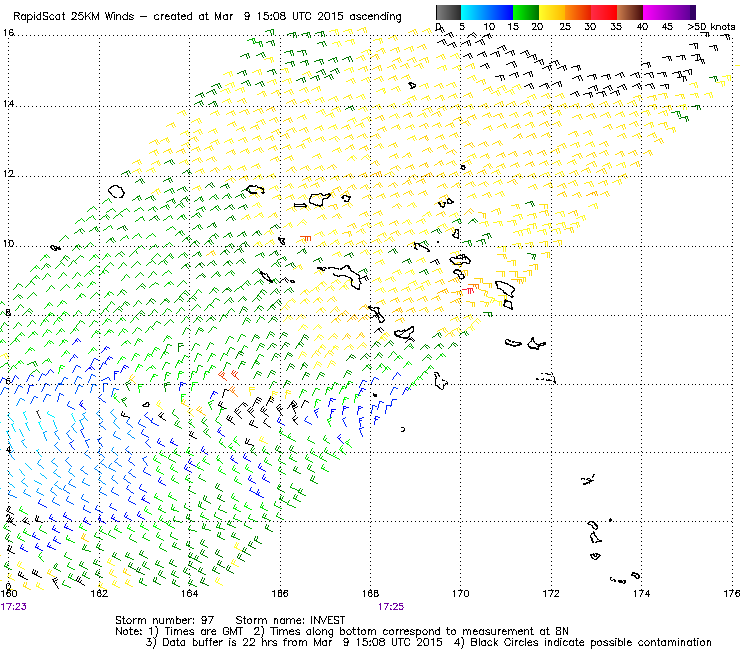
Task: Click longitude axis label 170
Action: [461, 593]
